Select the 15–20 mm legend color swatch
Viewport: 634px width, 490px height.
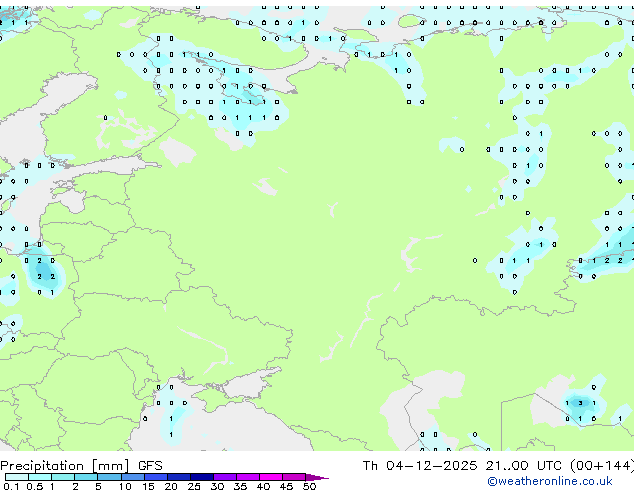click(x=156, y=477)
